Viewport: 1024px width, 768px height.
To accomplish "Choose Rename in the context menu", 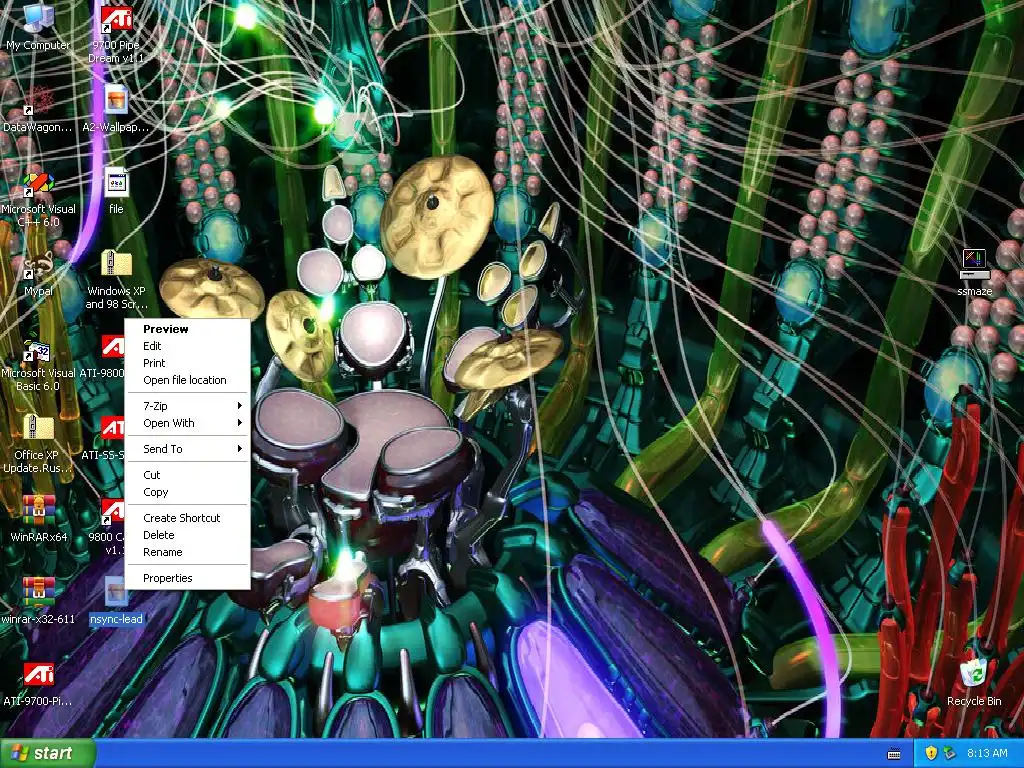I will coord(187,552).
